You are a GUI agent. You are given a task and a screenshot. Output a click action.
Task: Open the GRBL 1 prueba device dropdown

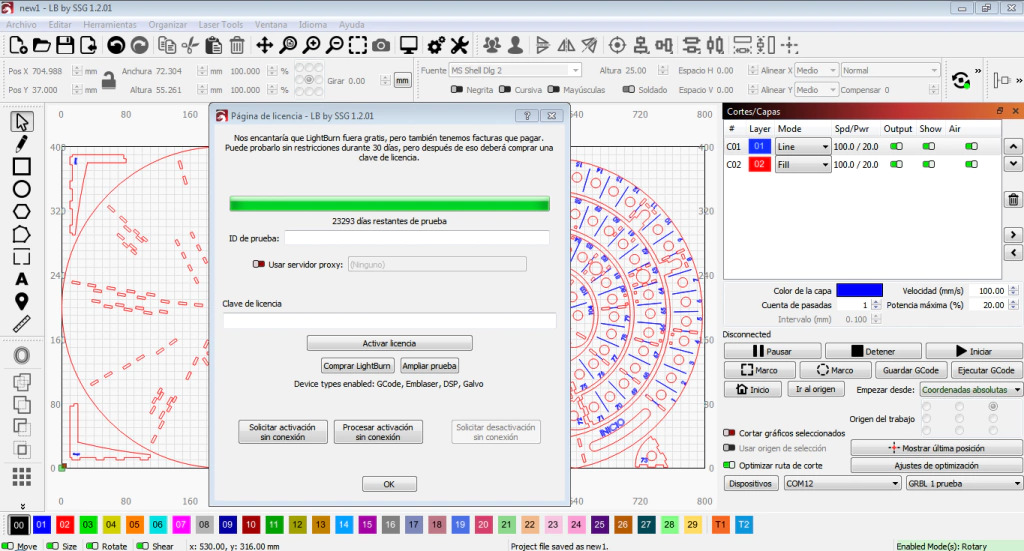pos(965,484)
